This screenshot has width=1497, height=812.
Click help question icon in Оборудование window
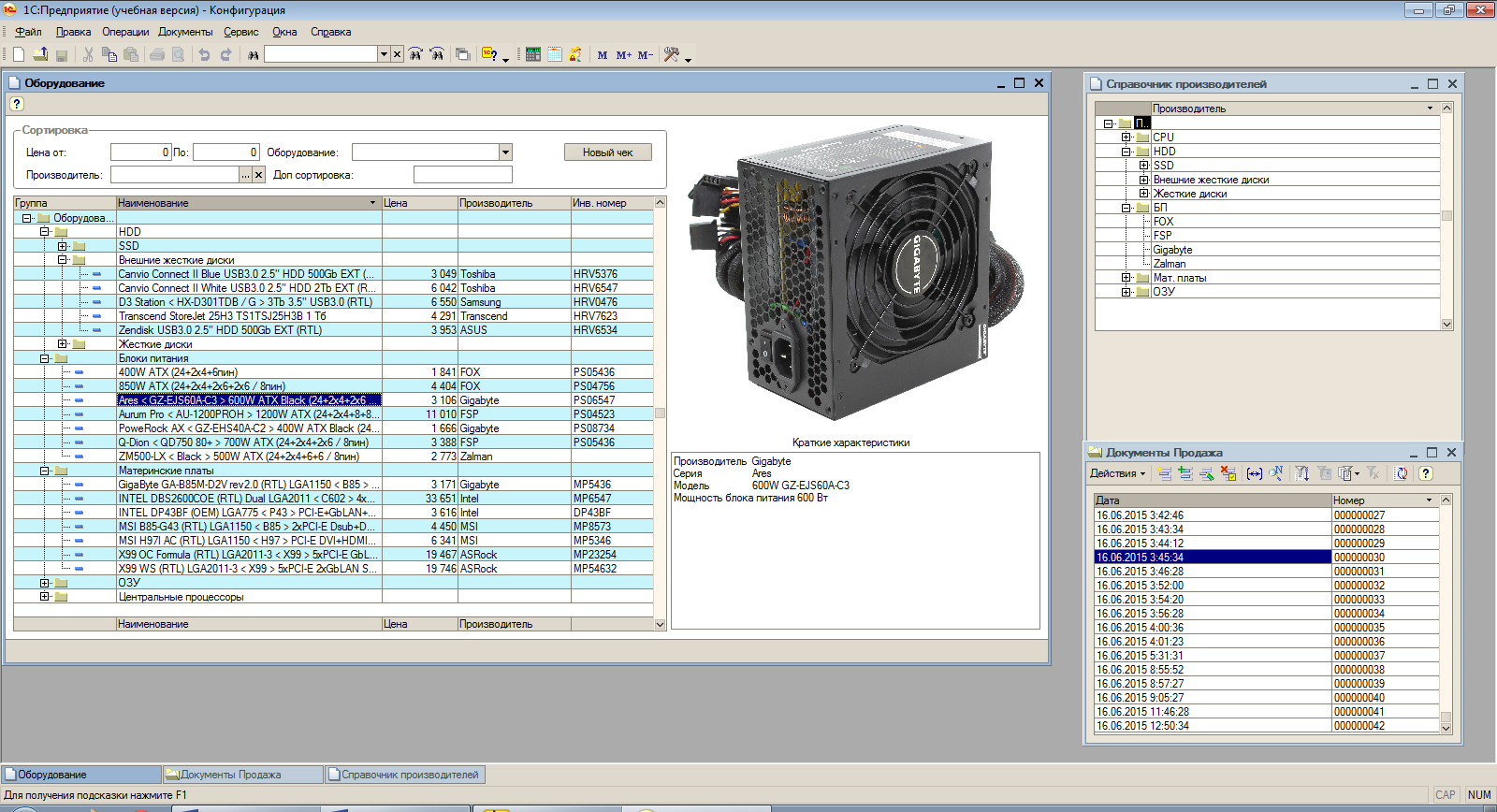tap(16, 104)
